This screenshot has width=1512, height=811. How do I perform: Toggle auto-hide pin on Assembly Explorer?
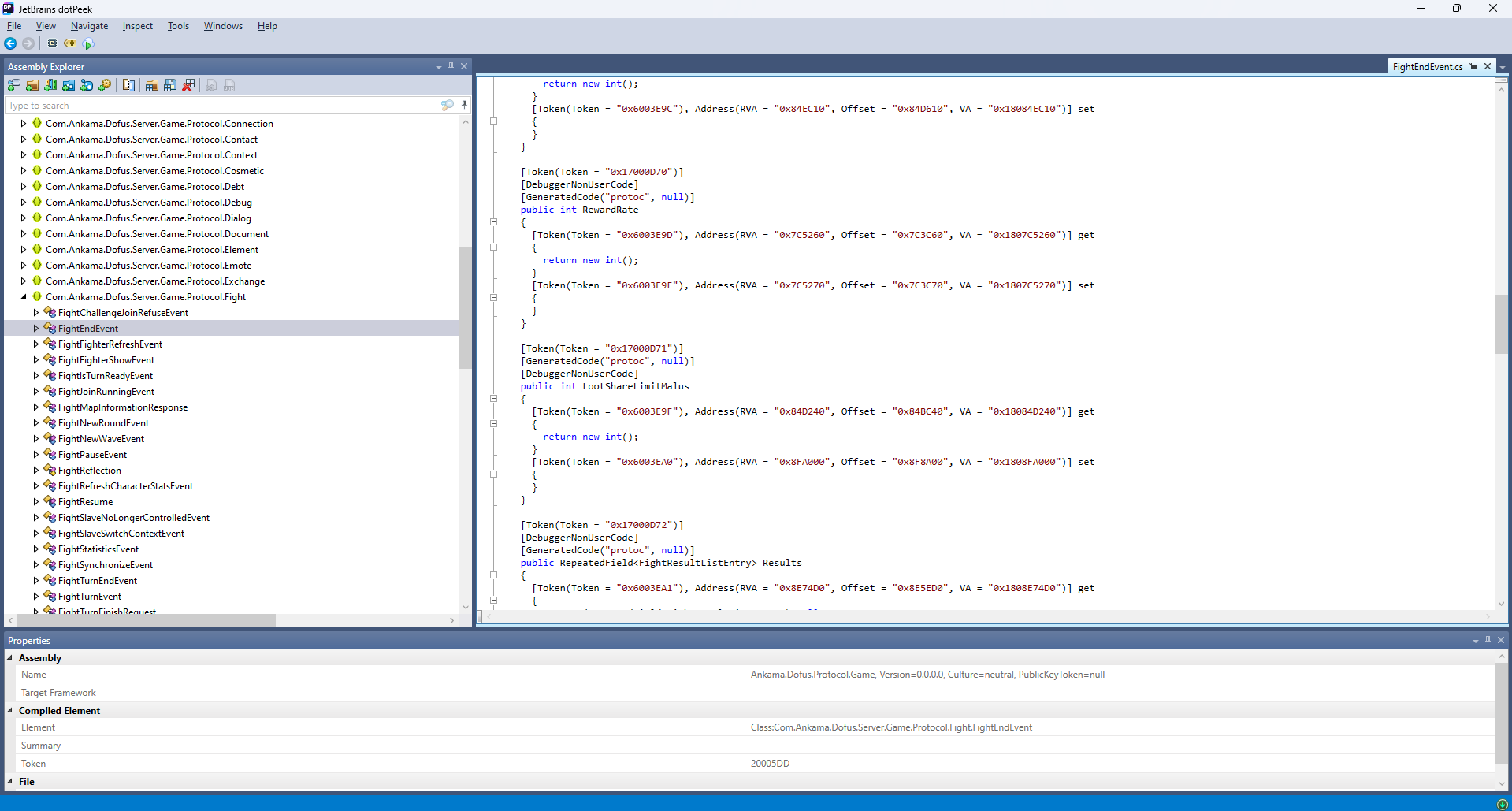click(451, 66)
